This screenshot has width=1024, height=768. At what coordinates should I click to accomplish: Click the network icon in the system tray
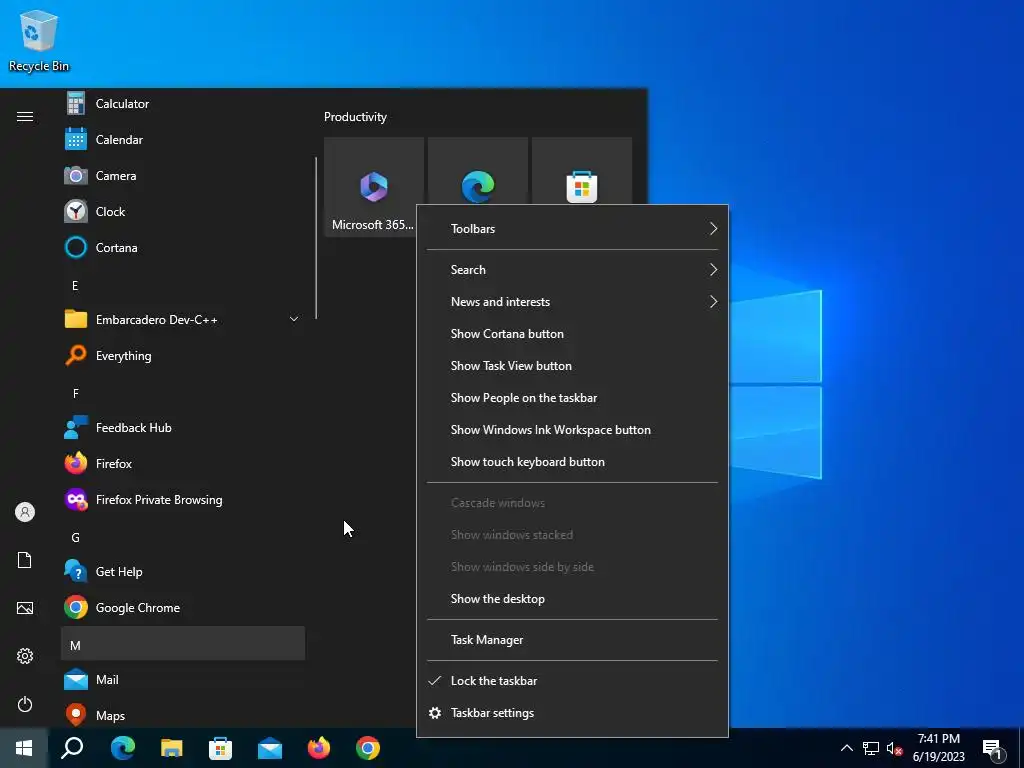[x=871, y=748]
